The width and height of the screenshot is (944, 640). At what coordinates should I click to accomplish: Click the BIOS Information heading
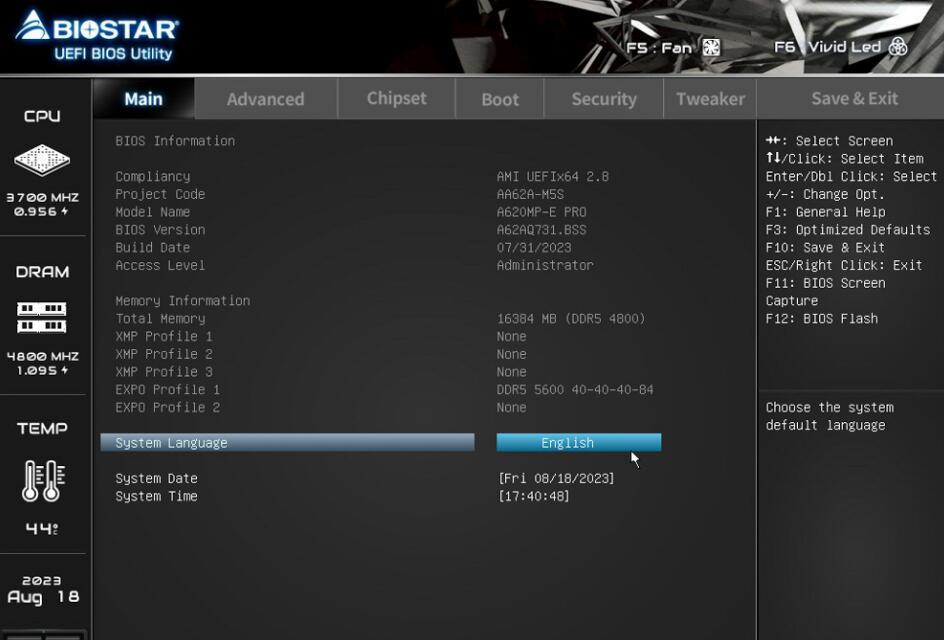click(x=175, y=141)
